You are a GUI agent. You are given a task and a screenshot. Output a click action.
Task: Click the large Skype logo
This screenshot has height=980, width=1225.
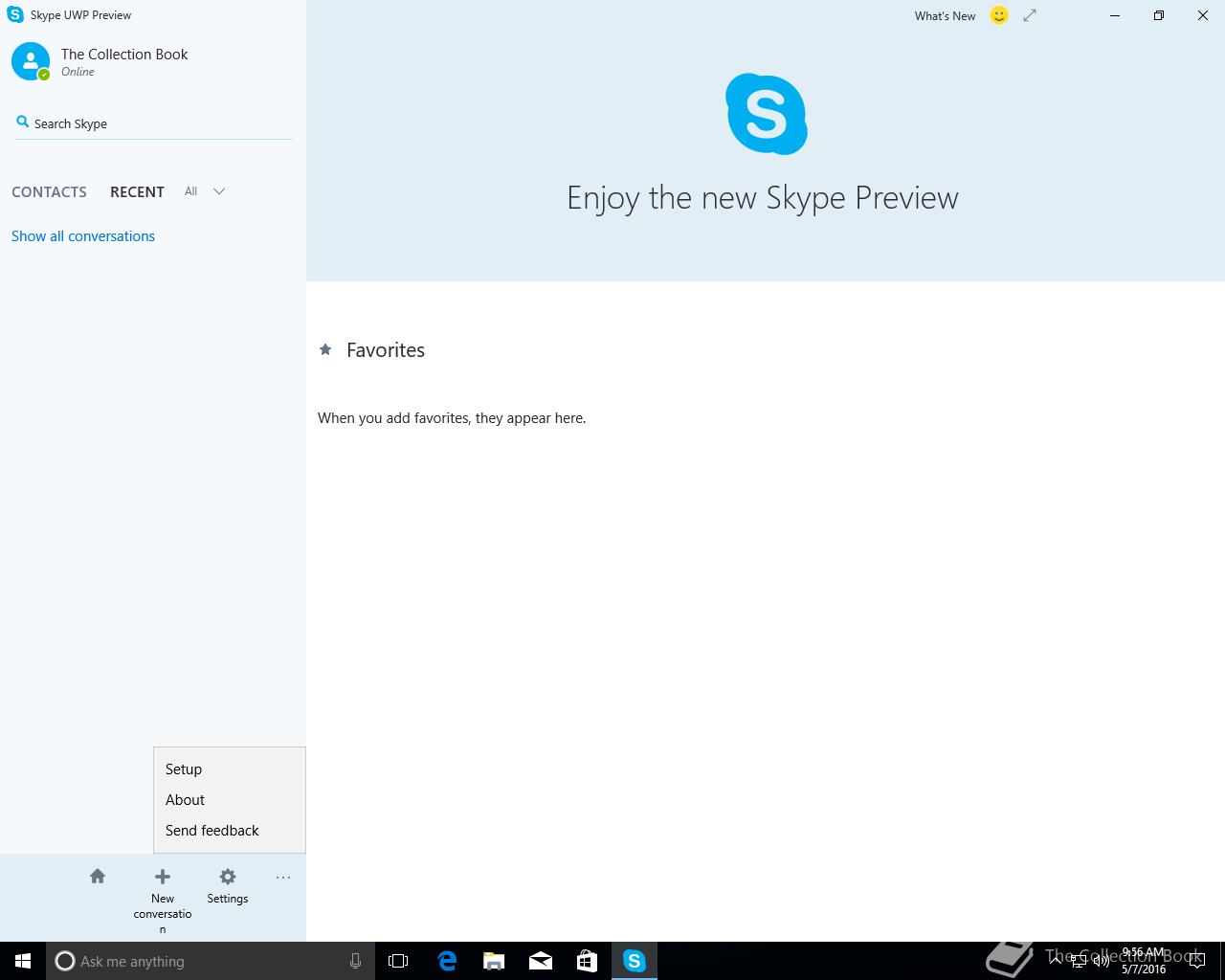coord(766,114)
